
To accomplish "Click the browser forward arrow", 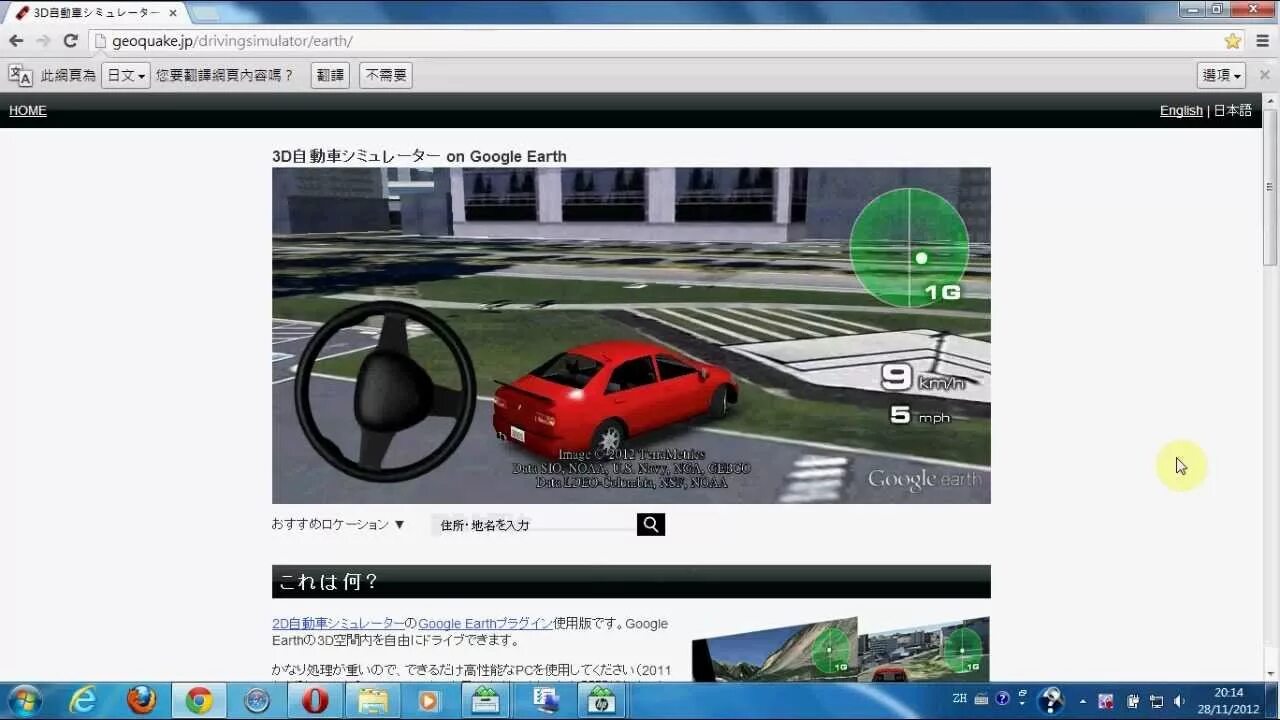I will [43, 41].
